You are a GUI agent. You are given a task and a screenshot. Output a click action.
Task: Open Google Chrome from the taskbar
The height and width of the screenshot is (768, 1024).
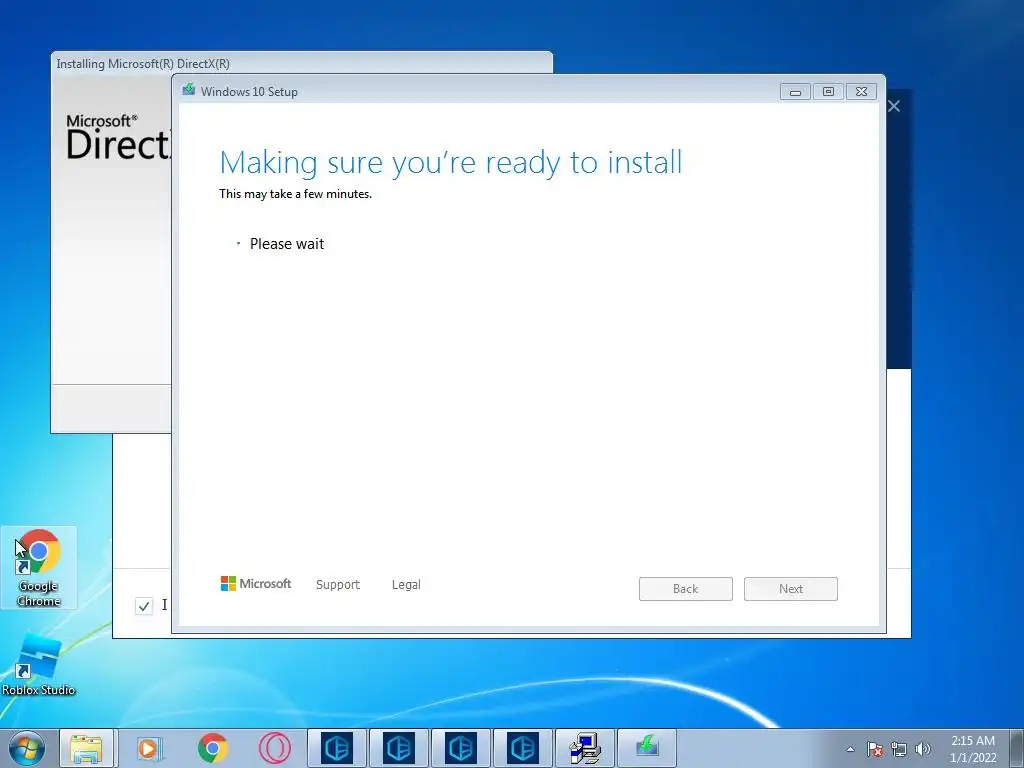[x=212, y=748]
